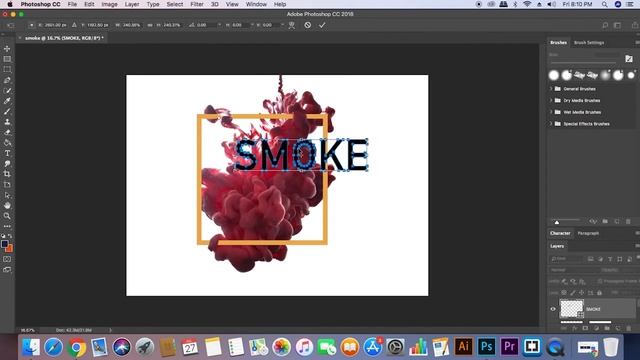This screenshot has height=360, width=640.
Task: Expand the General Brushes folder
Action: (x=551, y=89)
